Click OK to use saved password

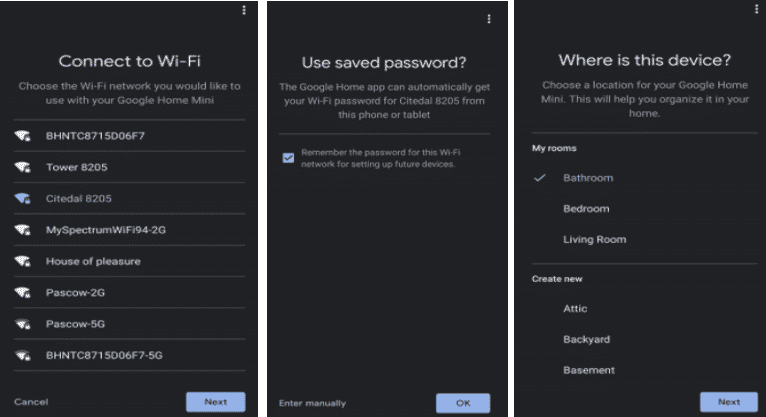(463, 403)
